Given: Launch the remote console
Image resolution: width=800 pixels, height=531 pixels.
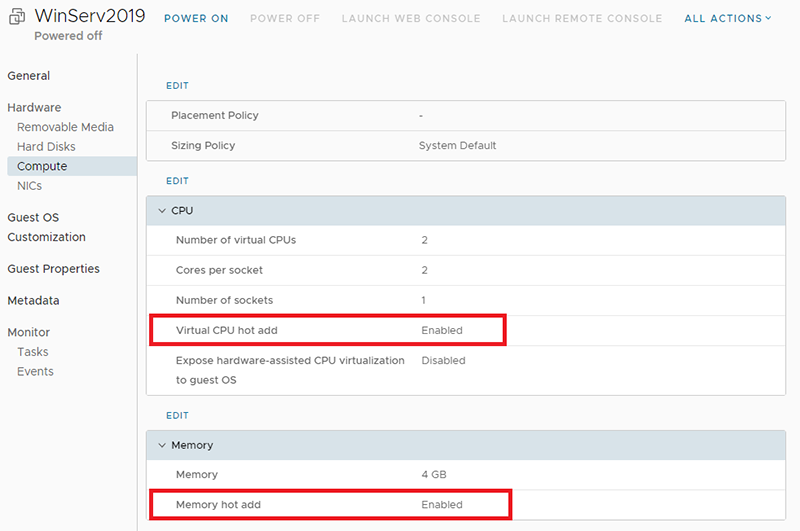Looking at the screenshot, I should point(582,18).
